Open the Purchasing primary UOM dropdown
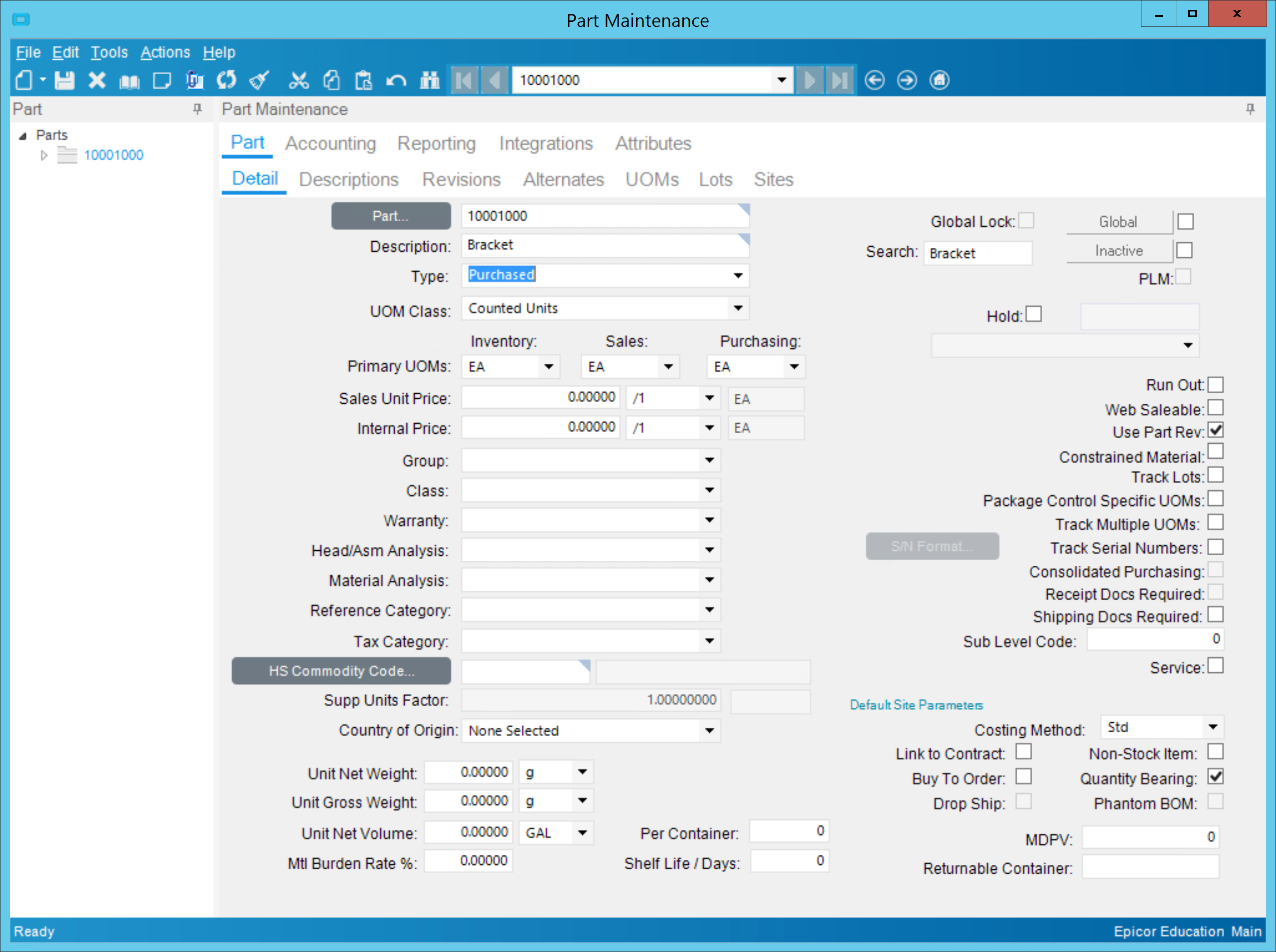Screen dimensions: 1276x952 pos(795,366)
